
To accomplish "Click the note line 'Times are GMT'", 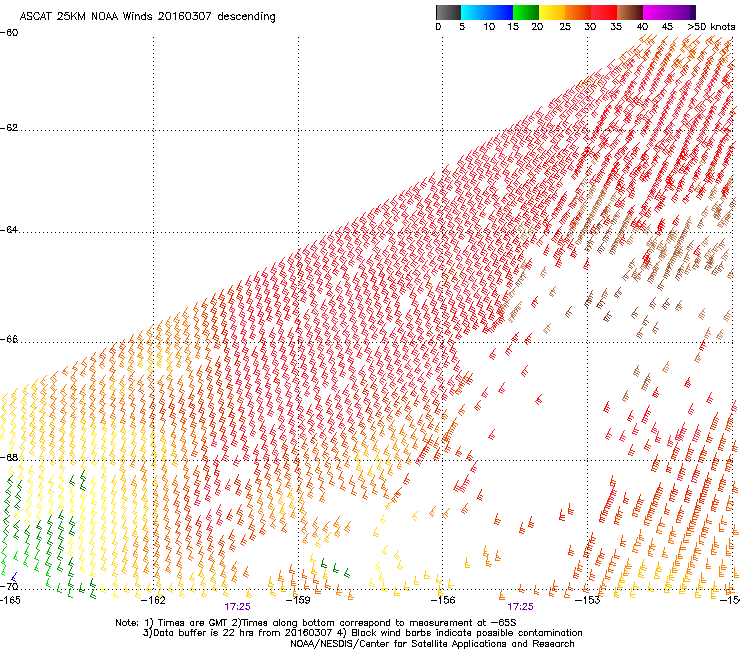I will (x=193, y=623).
